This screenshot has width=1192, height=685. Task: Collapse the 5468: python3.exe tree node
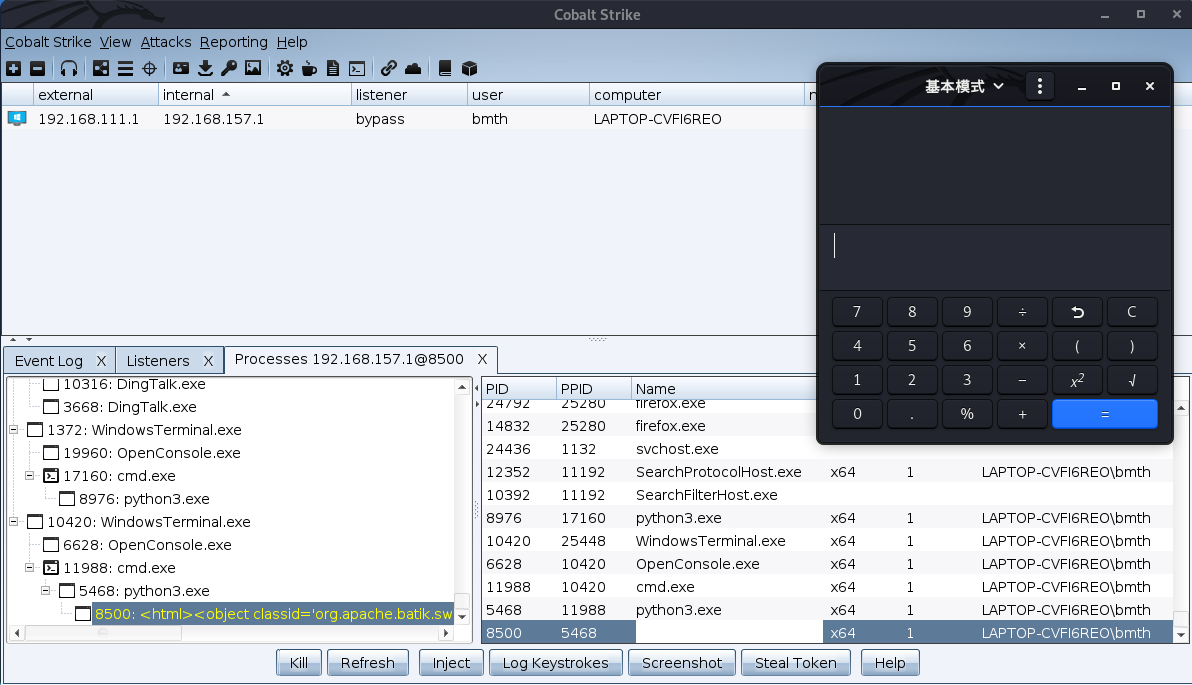click(46, 591)
